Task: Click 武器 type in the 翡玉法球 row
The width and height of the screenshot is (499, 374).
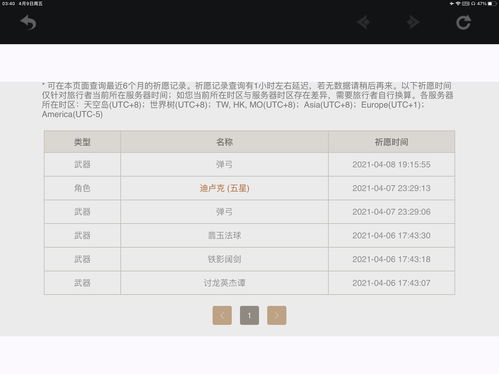Action: (x=82, y=236)
